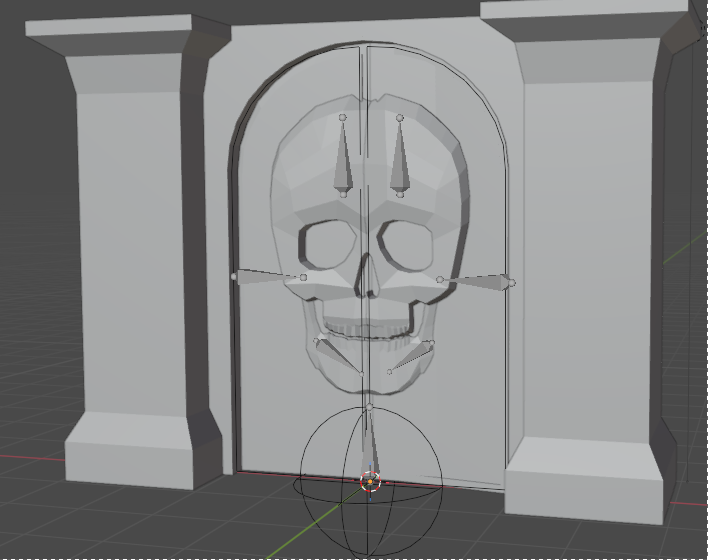Select the wall above the arched door
Image resolution: width=708 pixels, height=560 pixels.
[x=368, y=33]
